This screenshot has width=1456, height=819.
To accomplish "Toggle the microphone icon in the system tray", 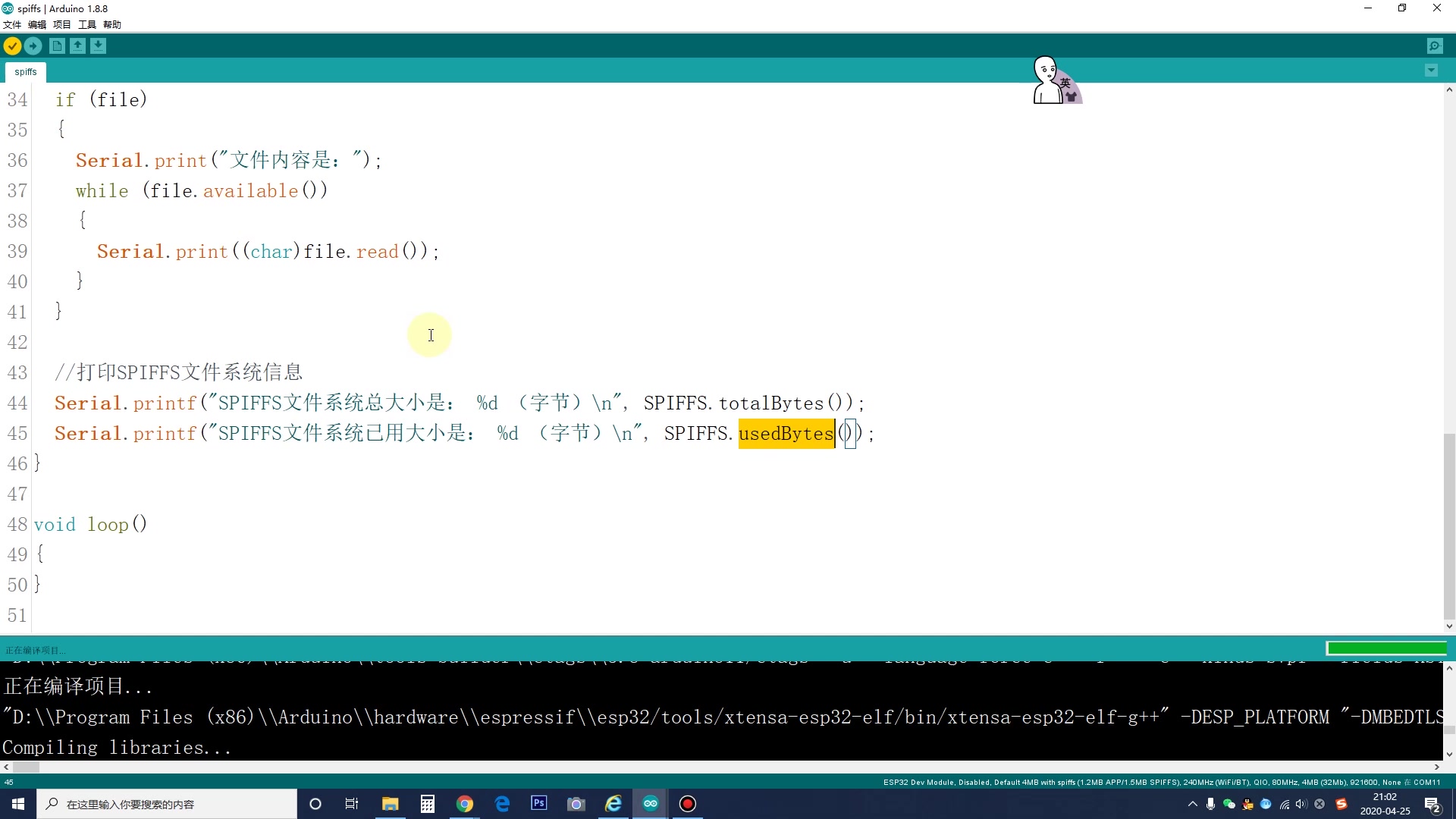I will click(1211, 805).
